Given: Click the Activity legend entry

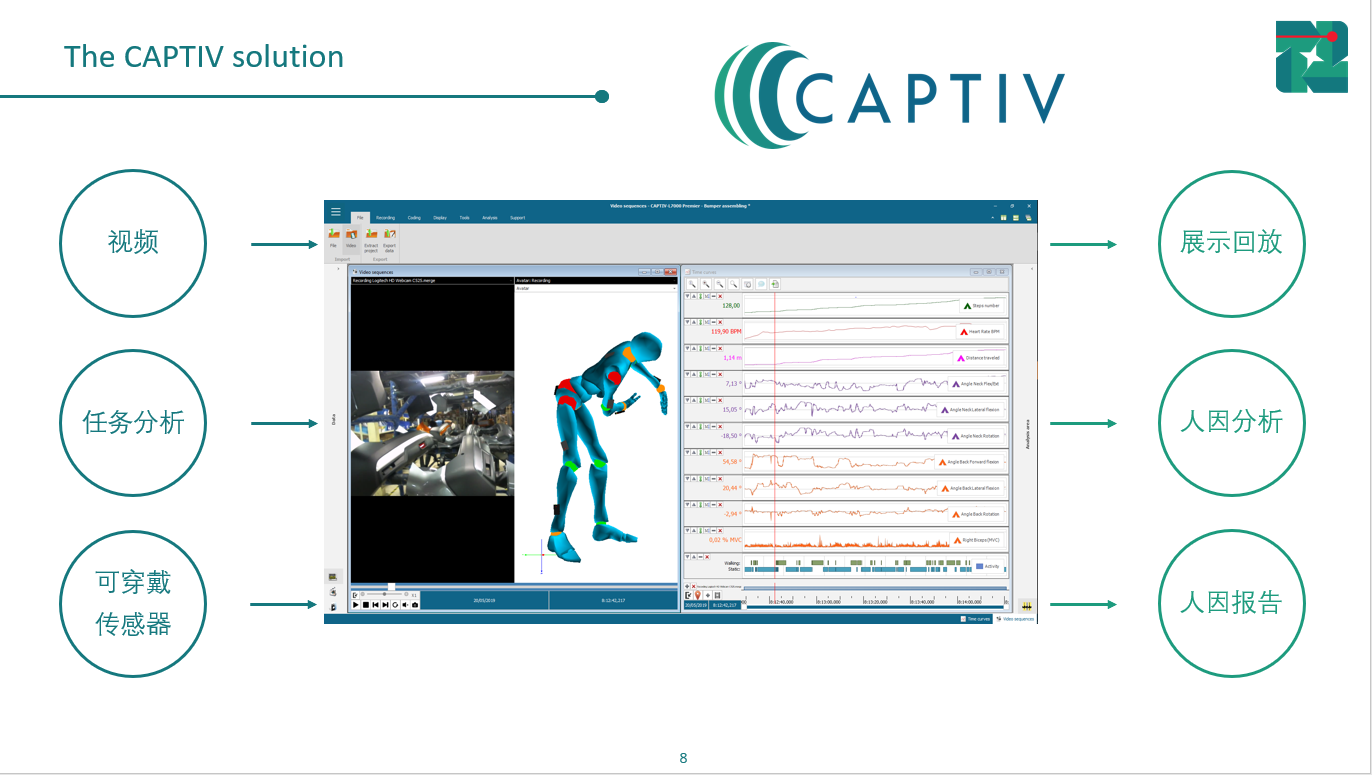Looking at the screenshot, I should pyautogui.click(x=988, y=566).
